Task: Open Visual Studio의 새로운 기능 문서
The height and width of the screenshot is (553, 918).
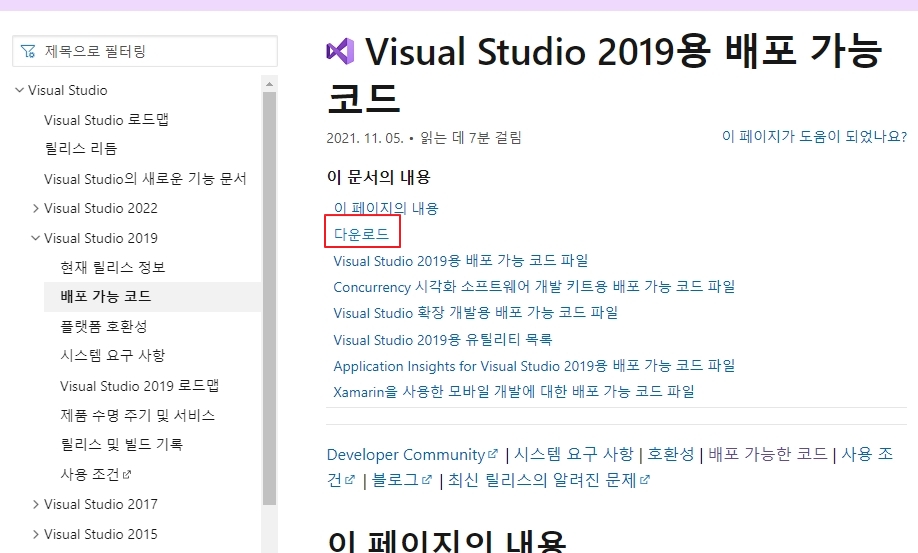Action: coord(145,179)
